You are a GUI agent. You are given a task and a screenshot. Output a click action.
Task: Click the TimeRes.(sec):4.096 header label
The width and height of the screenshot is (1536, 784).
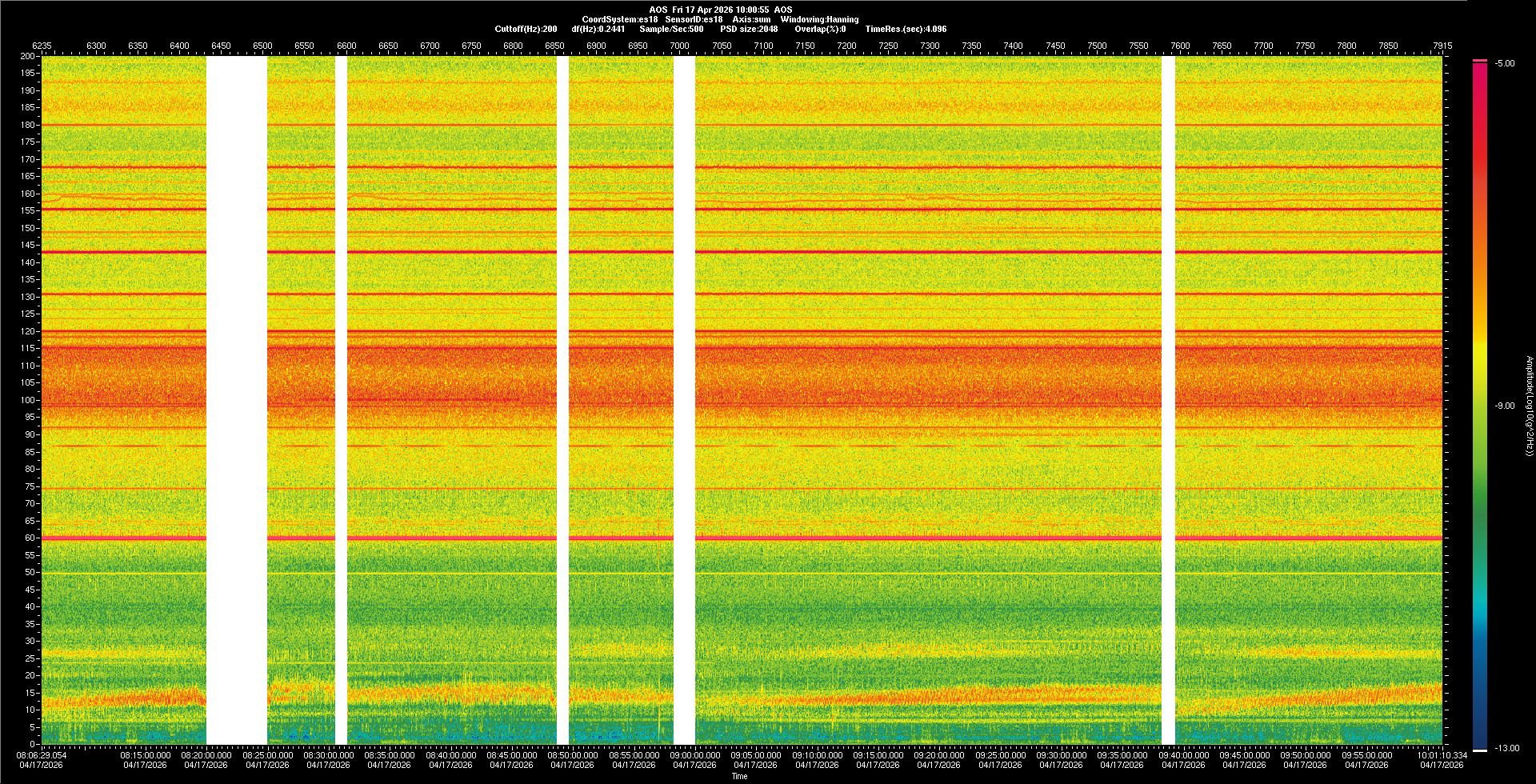click(x=906, y=29)
